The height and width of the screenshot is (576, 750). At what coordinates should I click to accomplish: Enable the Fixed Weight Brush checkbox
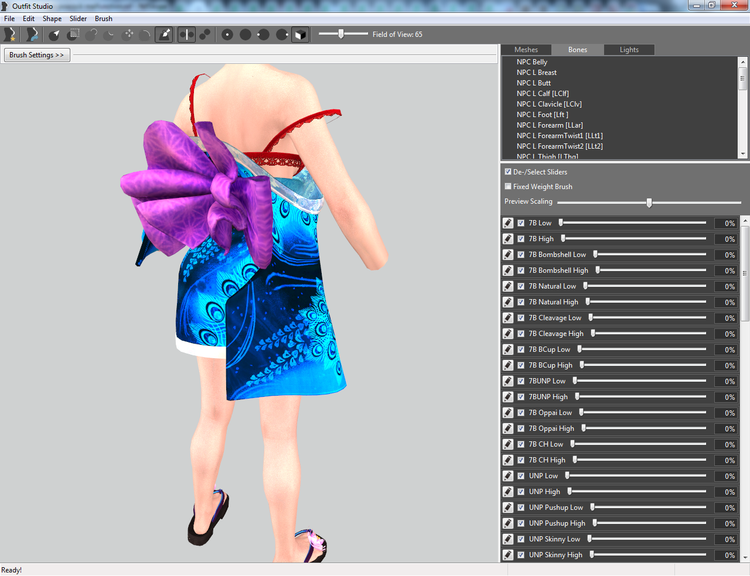pos(508,186)
